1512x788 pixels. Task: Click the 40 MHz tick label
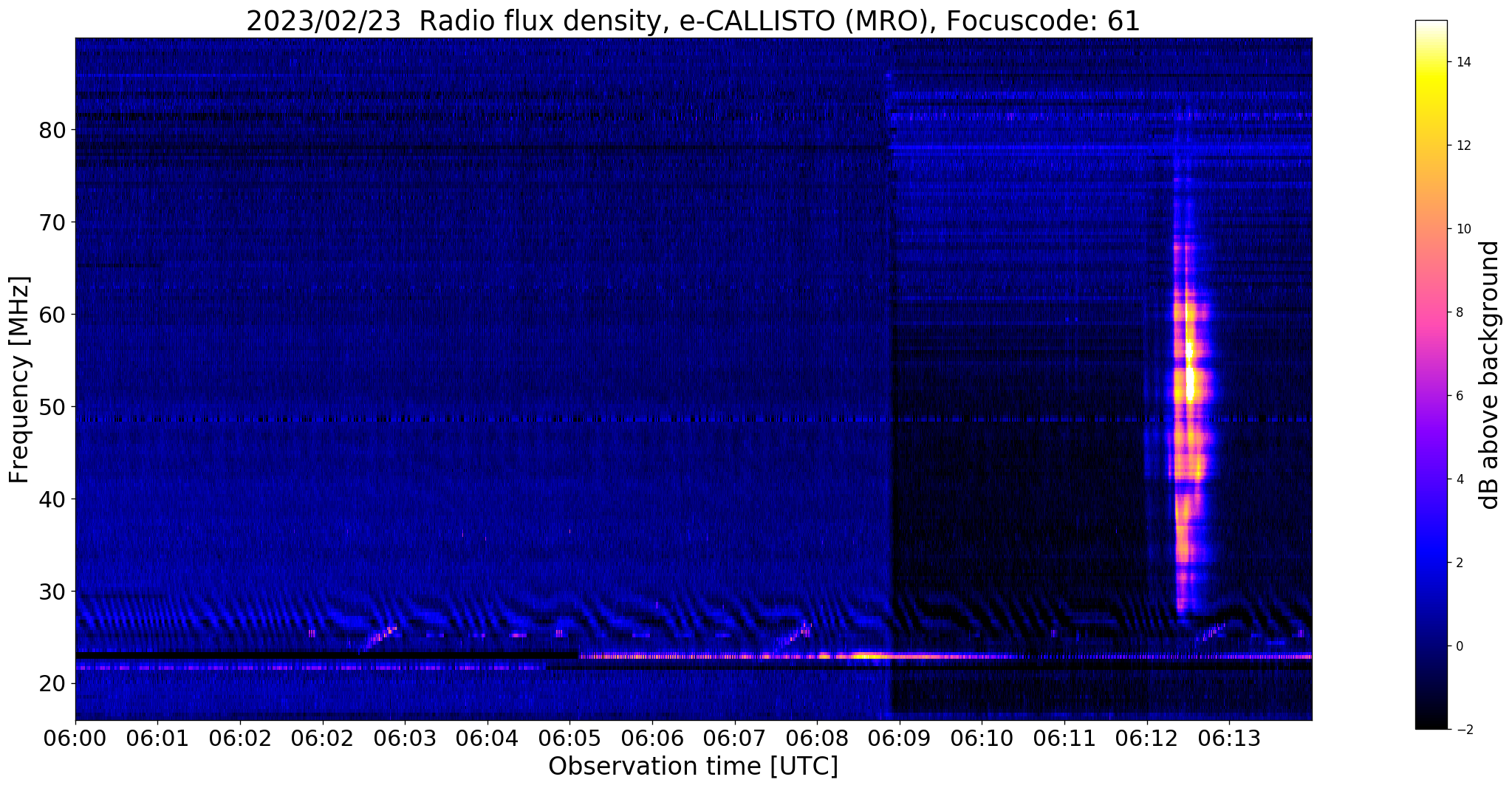[52, 499]
